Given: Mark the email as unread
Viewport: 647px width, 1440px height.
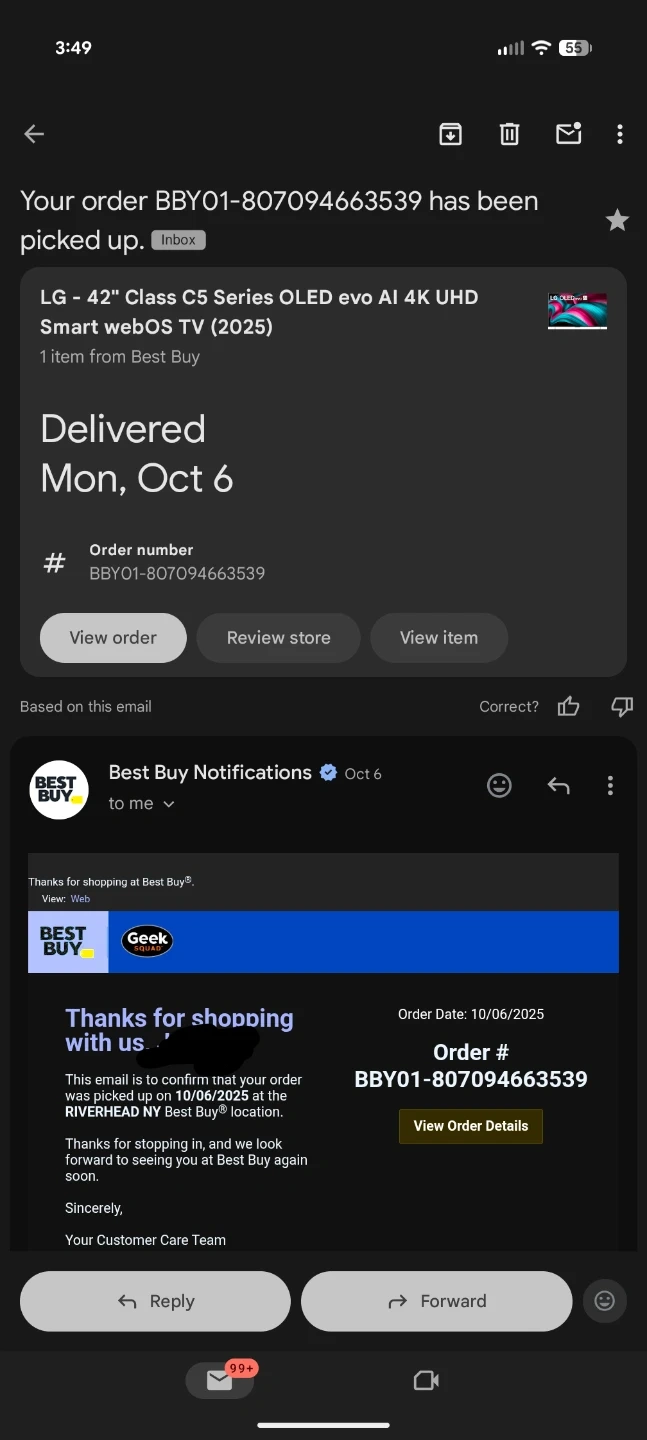Looking at the screenshot, I should (x=569, y=133).
